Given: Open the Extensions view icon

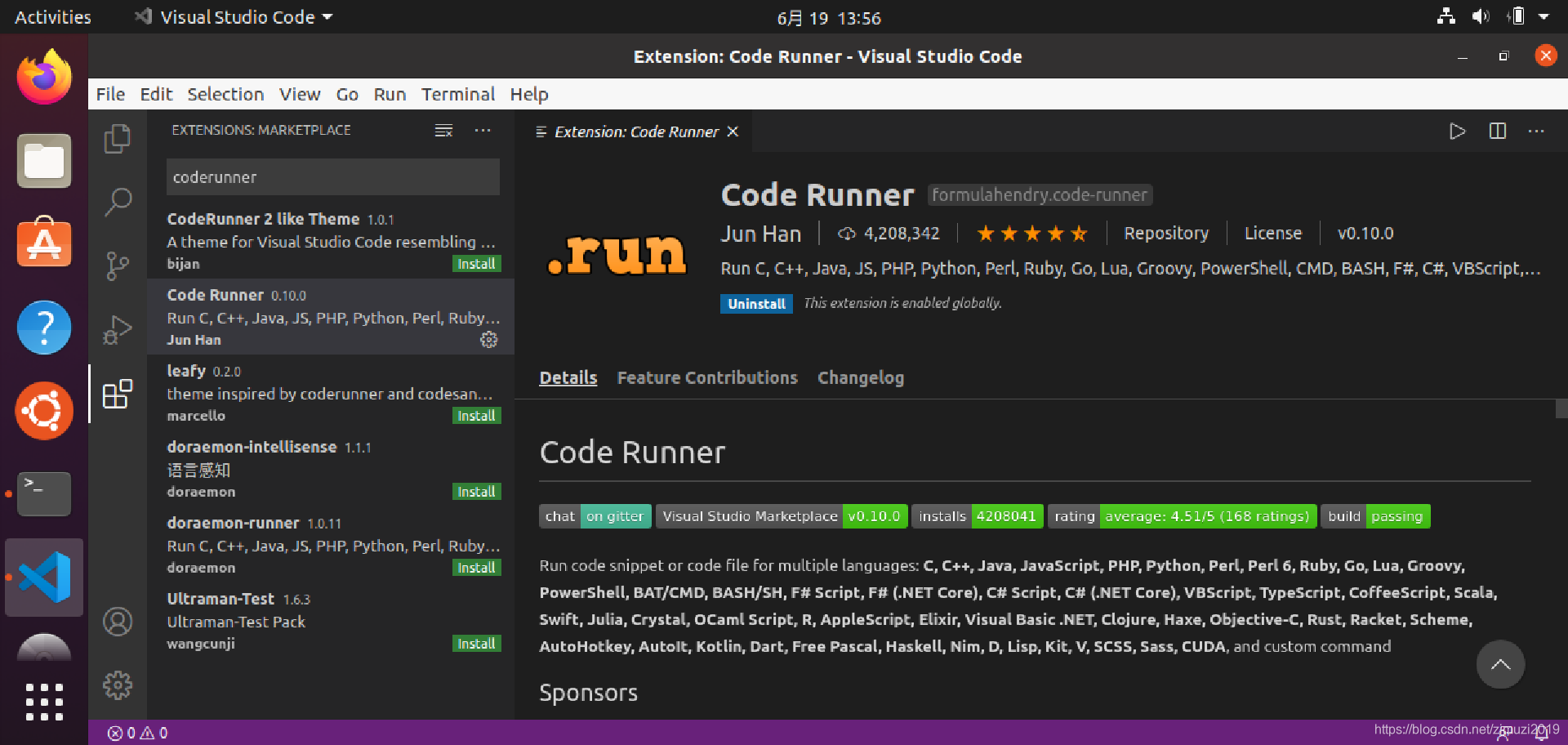Looking at the screenshot, I should [118, 394].
